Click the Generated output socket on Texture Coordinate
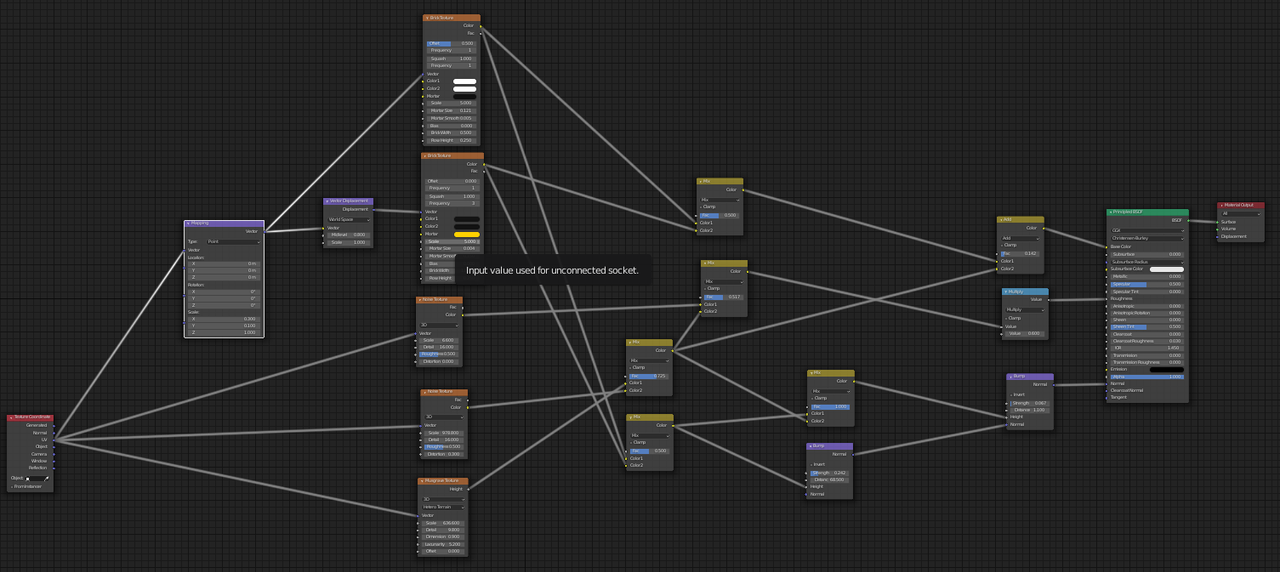The width and height of the screenshot is (1280, 572). (54, 425)
